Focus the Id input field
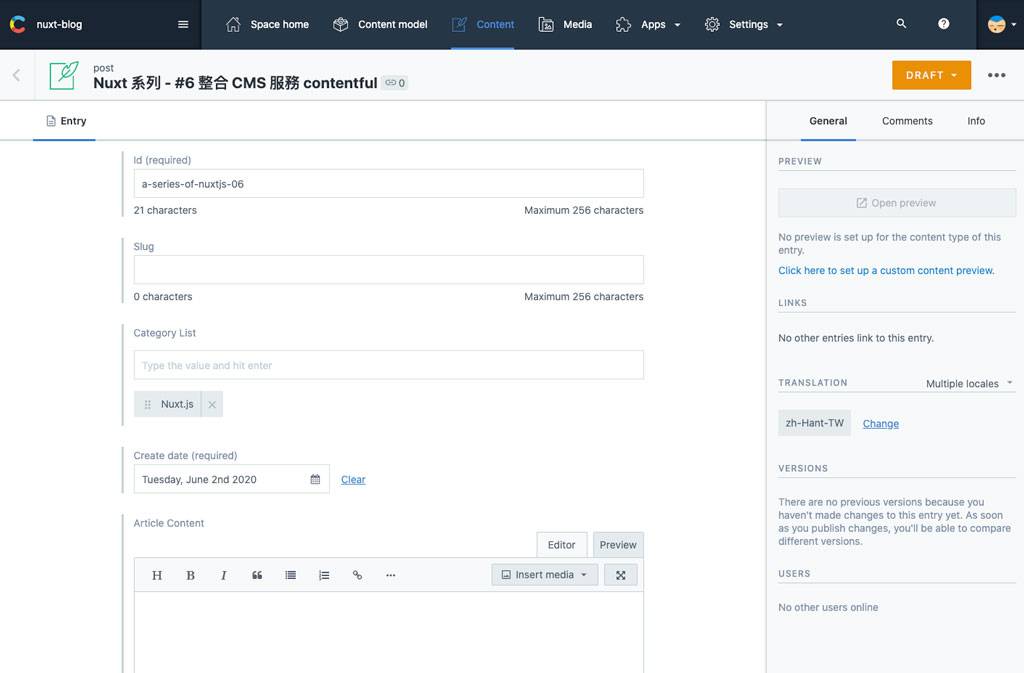1024x673 pixels. [x=389, y=183]
